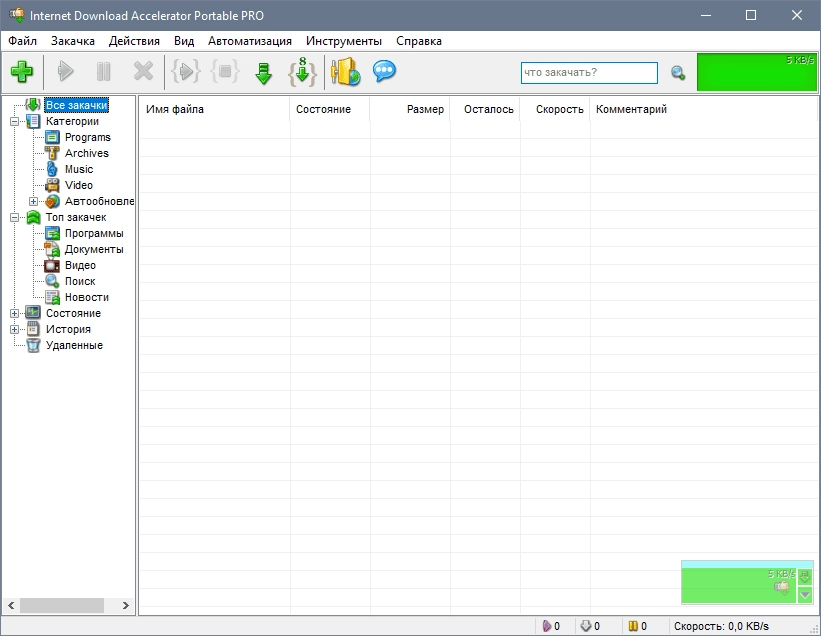Open the site manager folder icon
This screenshot has width=821, height=636.
point(346,71)
